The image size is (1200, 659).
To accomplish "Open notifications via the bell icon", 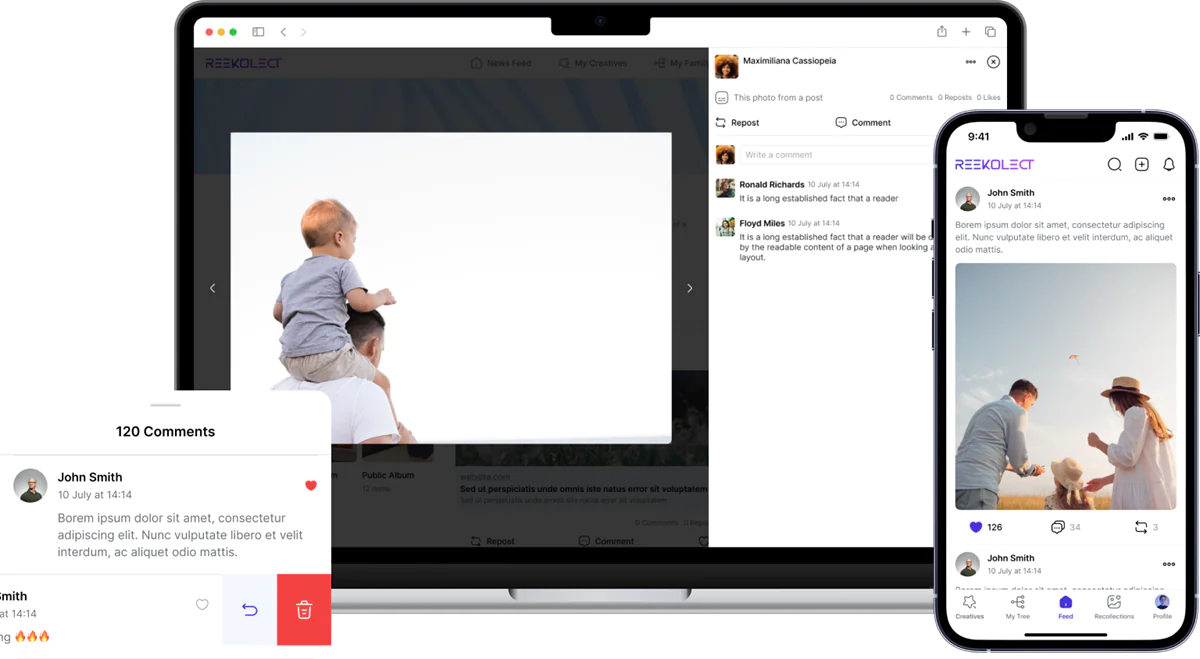I will pyautogui.click(x=1168, y=165).
